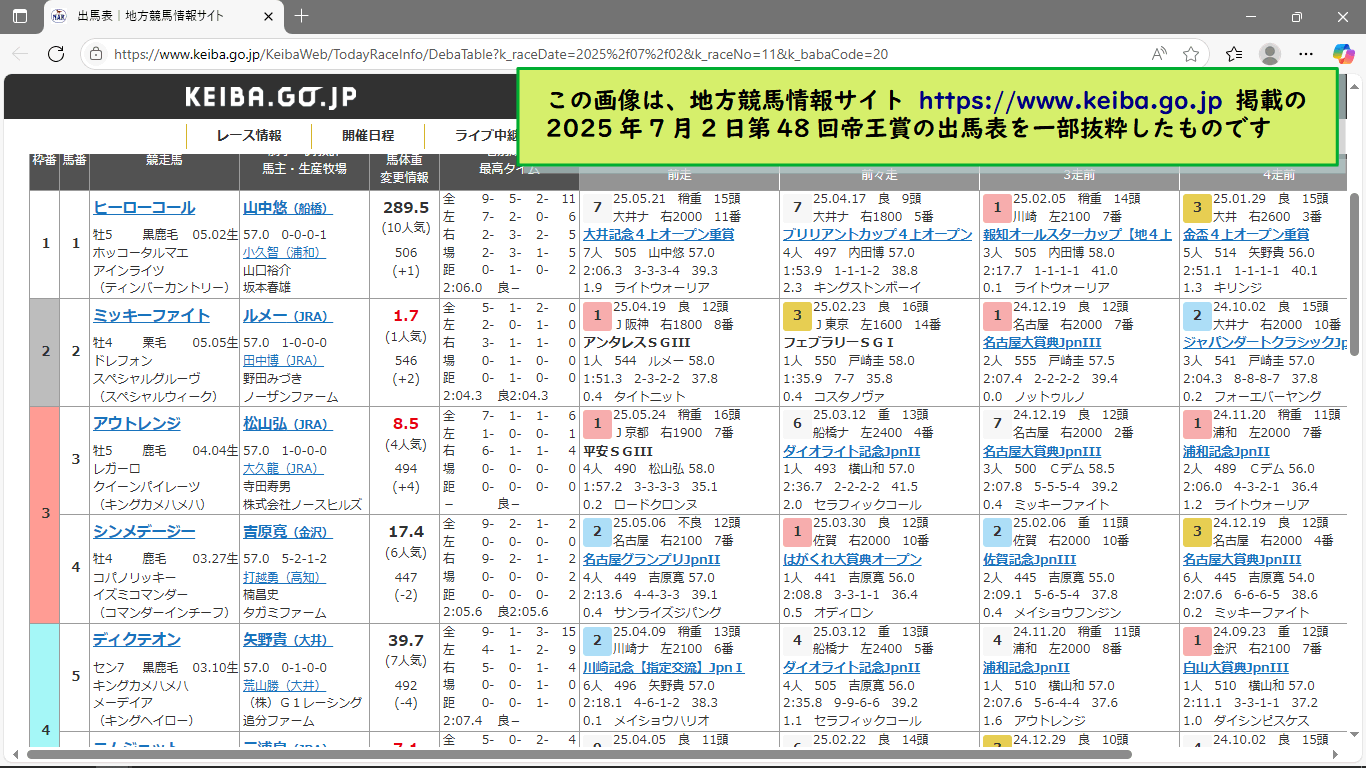Viewport: 1366px width, 768px height.
Task: Open the favorites list icon
Action: point(1234,54)
